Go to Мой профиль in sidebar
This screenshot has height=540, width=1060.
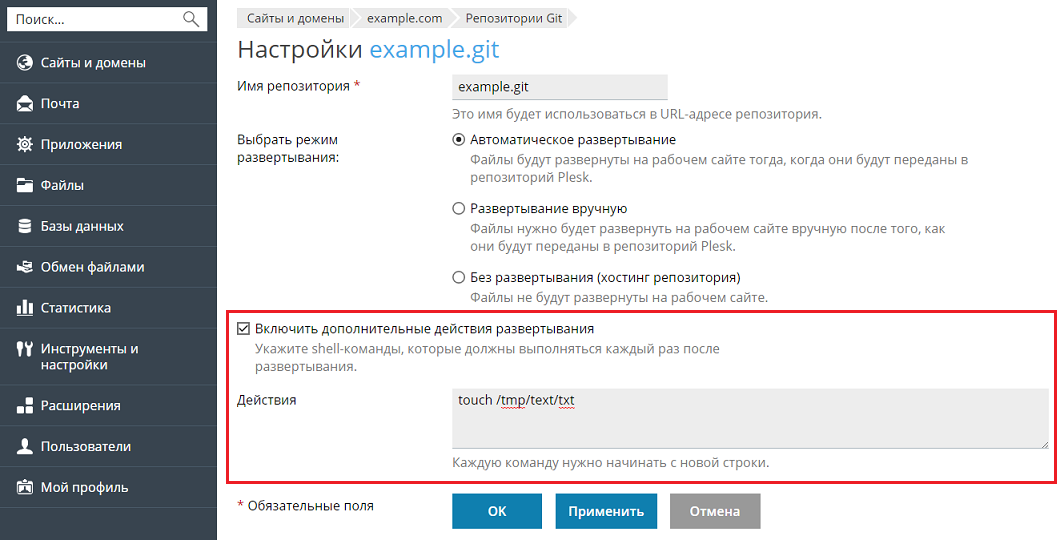point(84,488)
